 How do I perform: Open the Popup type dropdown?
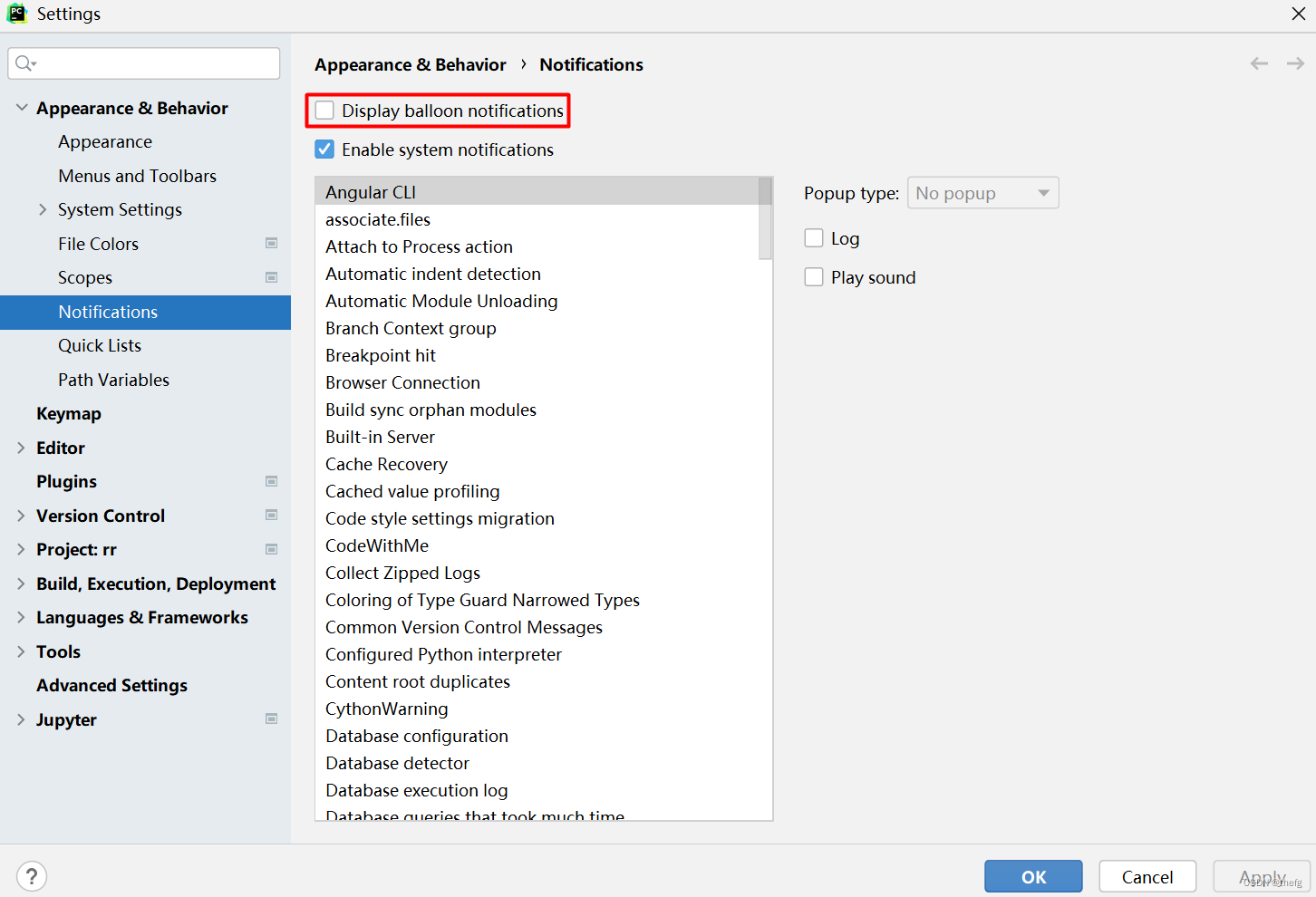click(983, 193)
